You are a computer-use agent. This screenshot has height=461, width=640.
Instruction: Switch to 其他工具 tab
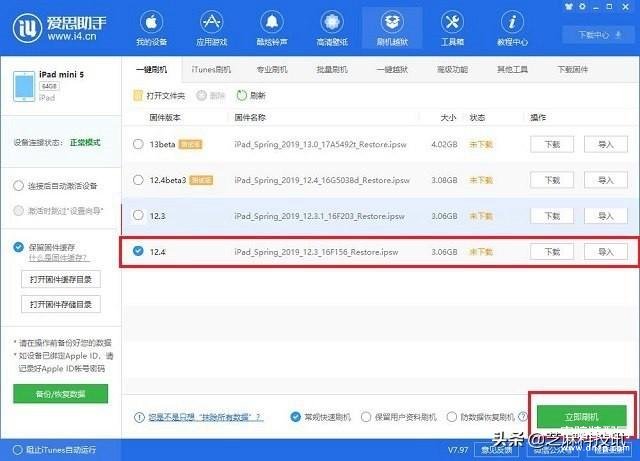[512, 70]
